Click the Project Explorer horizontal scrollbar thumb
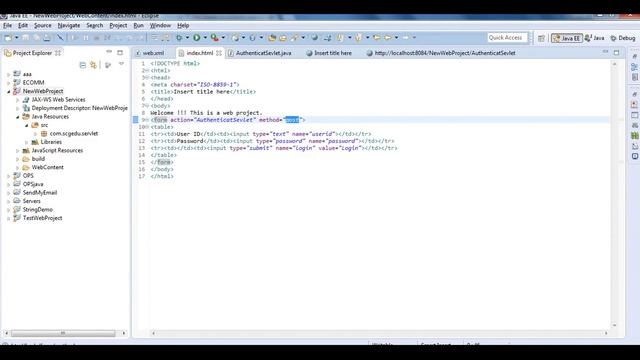The width and height of the screenshot is (640, 360). point(63,333)
